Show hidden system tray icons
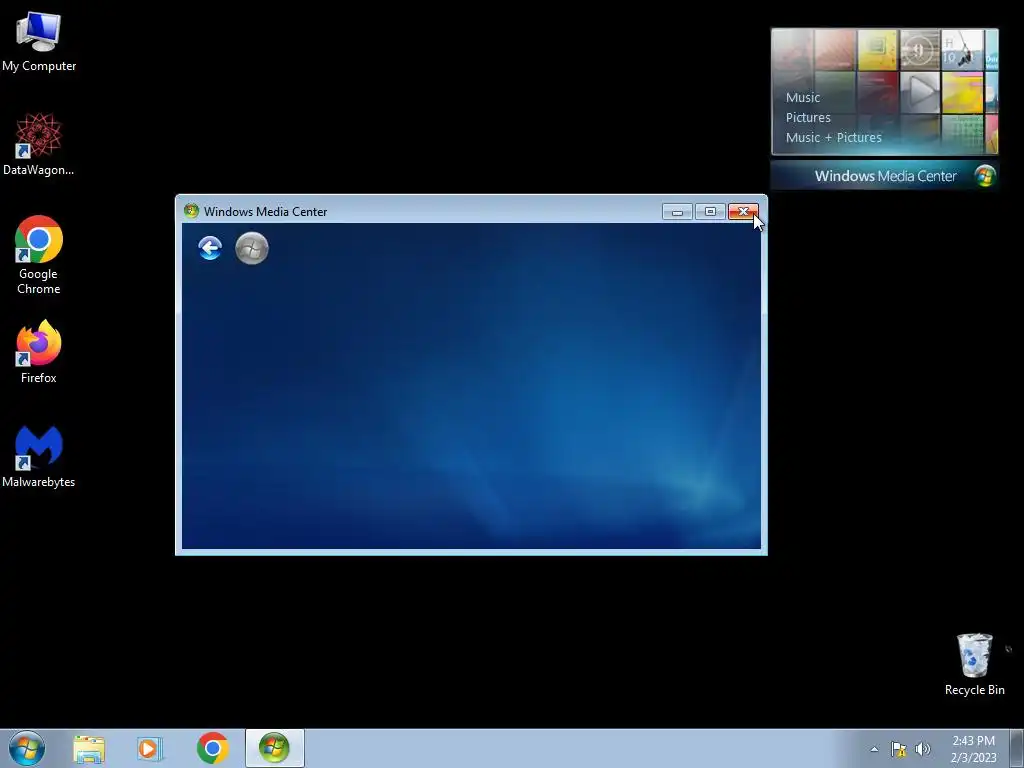1024x768 pixels. (x=874, y=749)
